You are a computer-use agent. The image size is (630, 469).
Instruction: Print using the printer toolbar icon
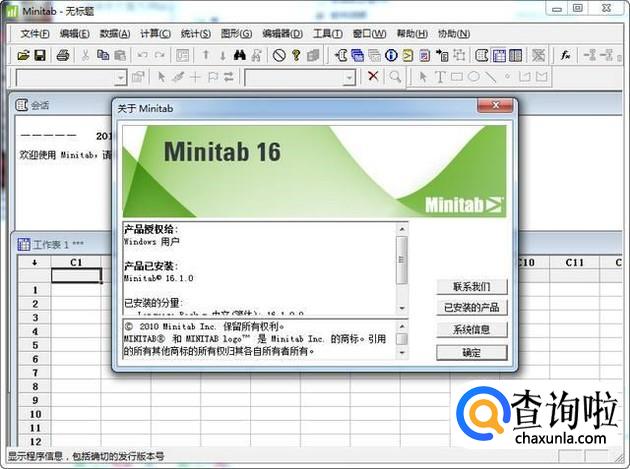point(63,55)
